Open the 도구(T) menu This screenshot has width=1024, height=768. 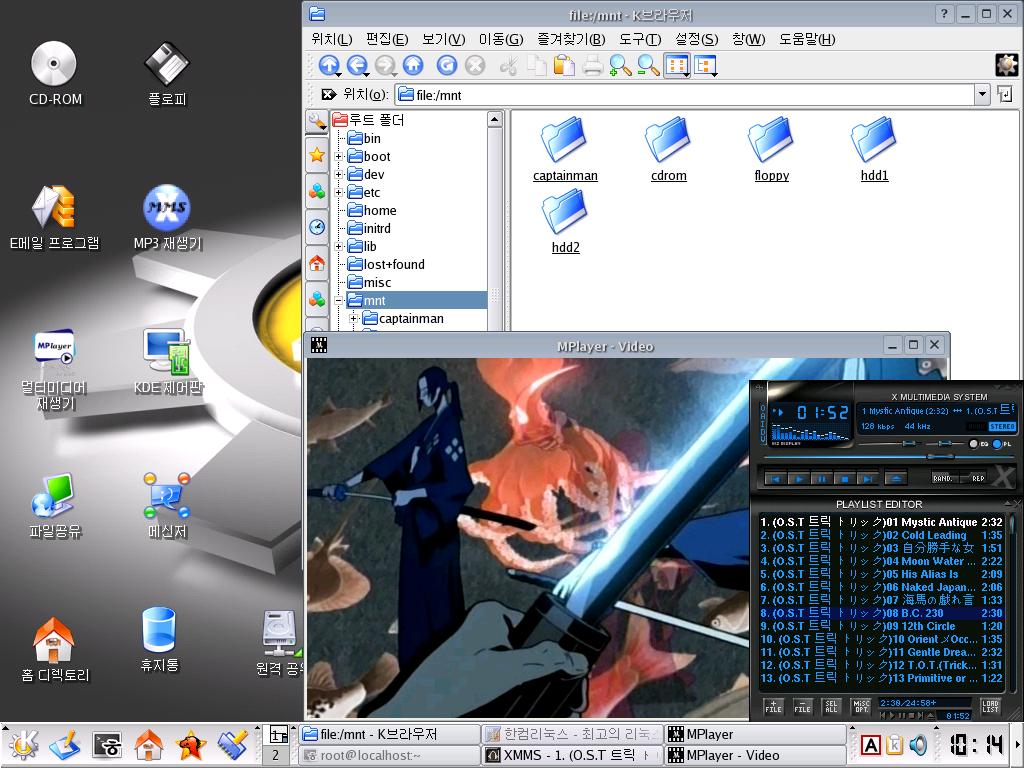640,39
